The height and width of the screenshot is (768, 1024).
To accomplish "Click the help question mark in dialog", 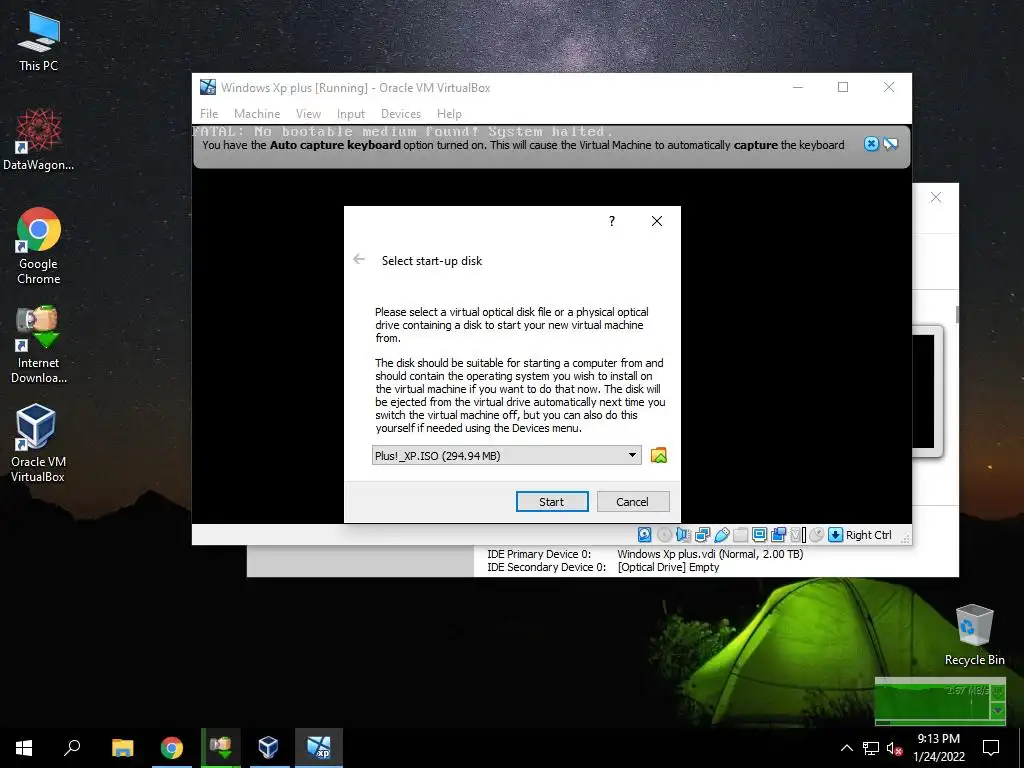I will (612, 221).
